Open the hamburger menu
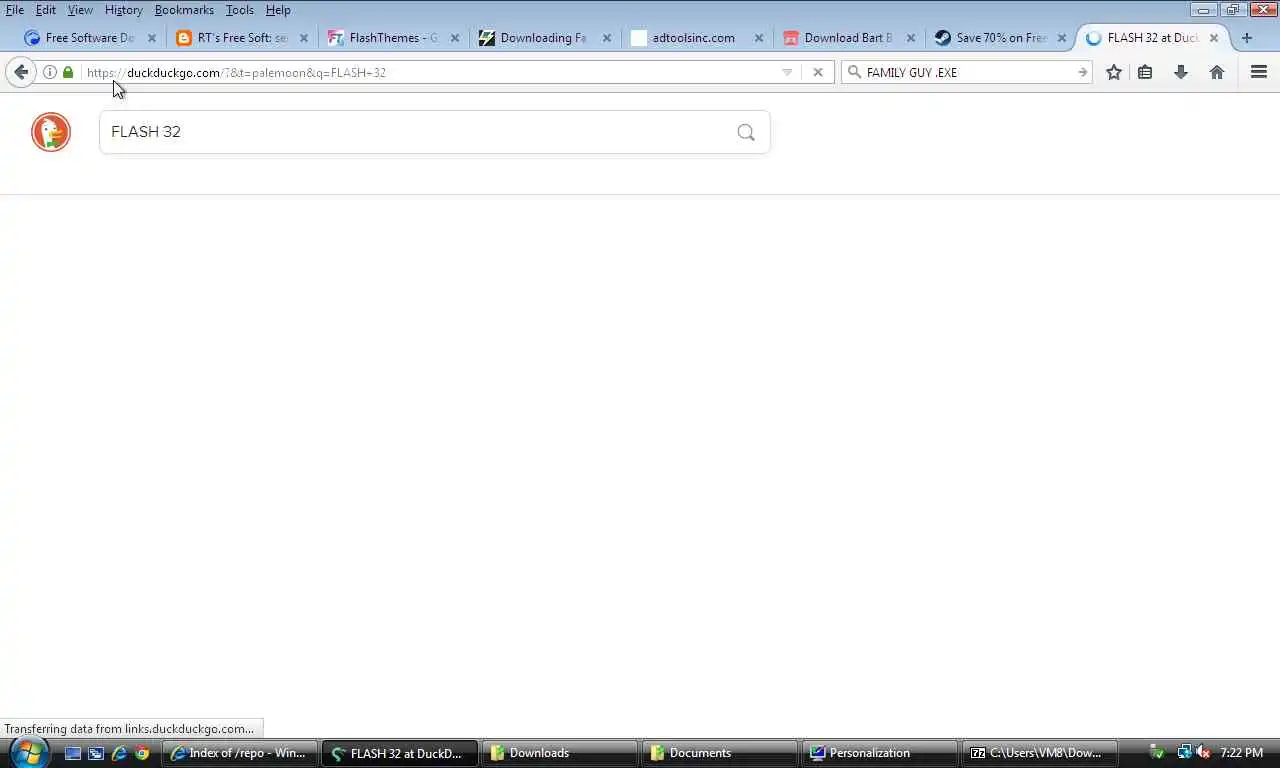 coord(1259,72)
